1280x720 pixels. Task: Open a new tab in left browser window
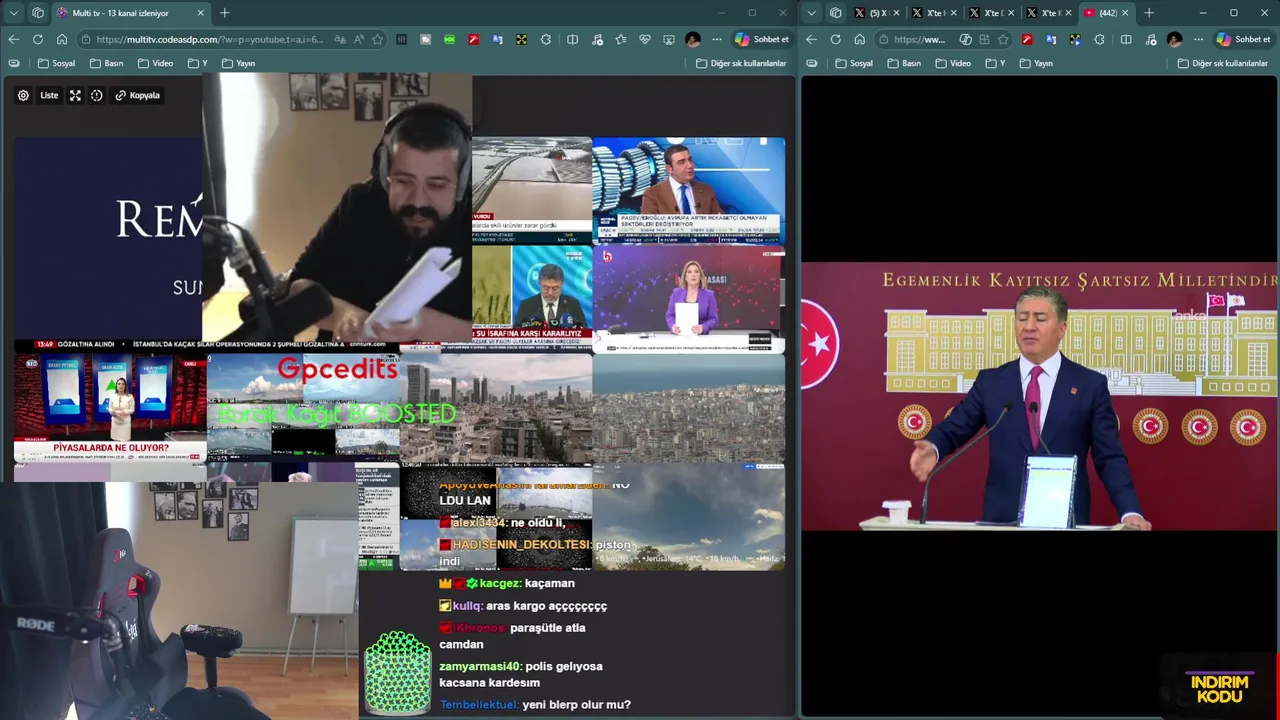pos(225,13)
